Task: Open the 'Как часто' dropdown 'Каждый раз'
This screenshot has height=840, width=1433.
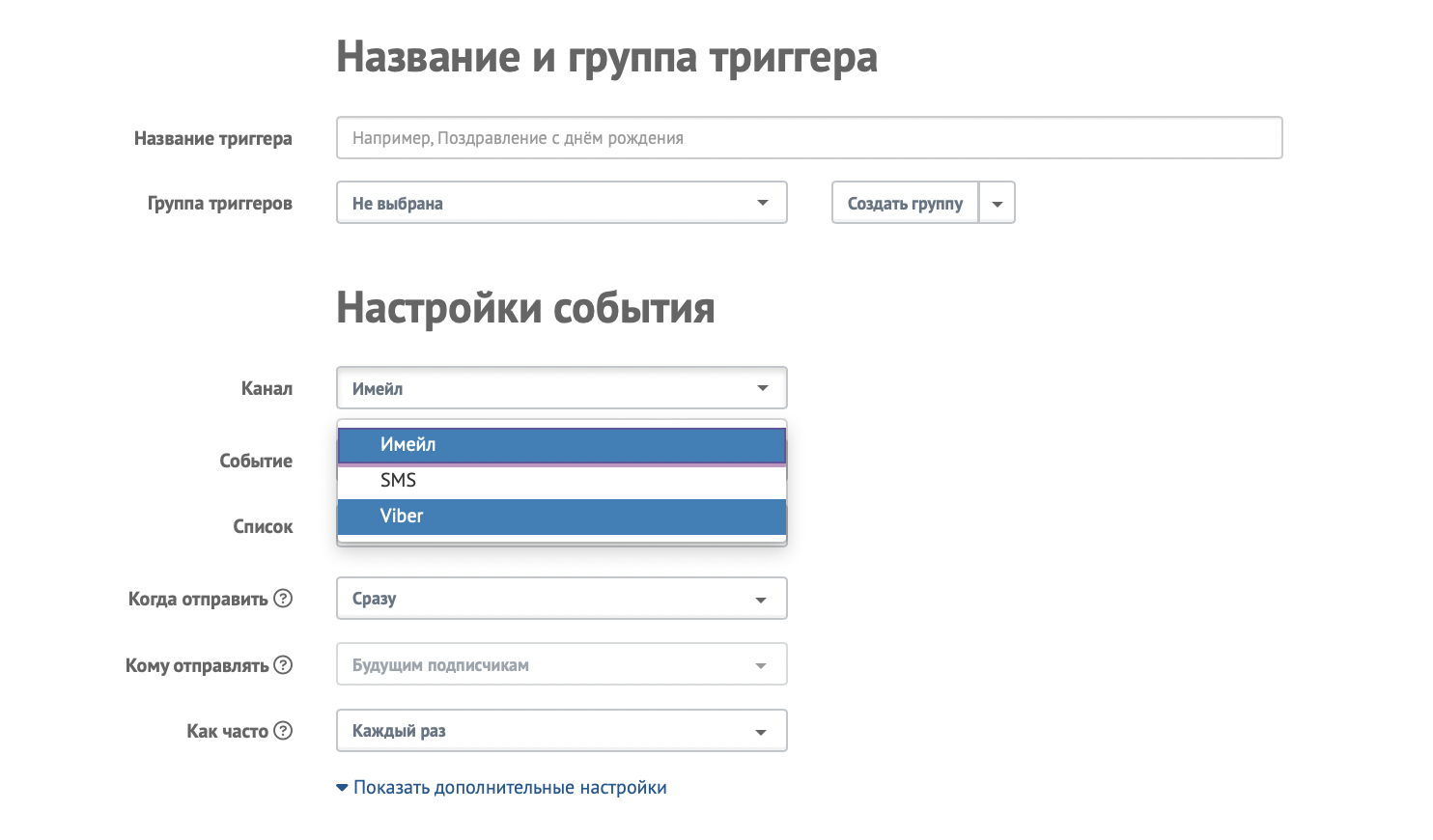Action: pyautogui.click(x=562, y=731)
